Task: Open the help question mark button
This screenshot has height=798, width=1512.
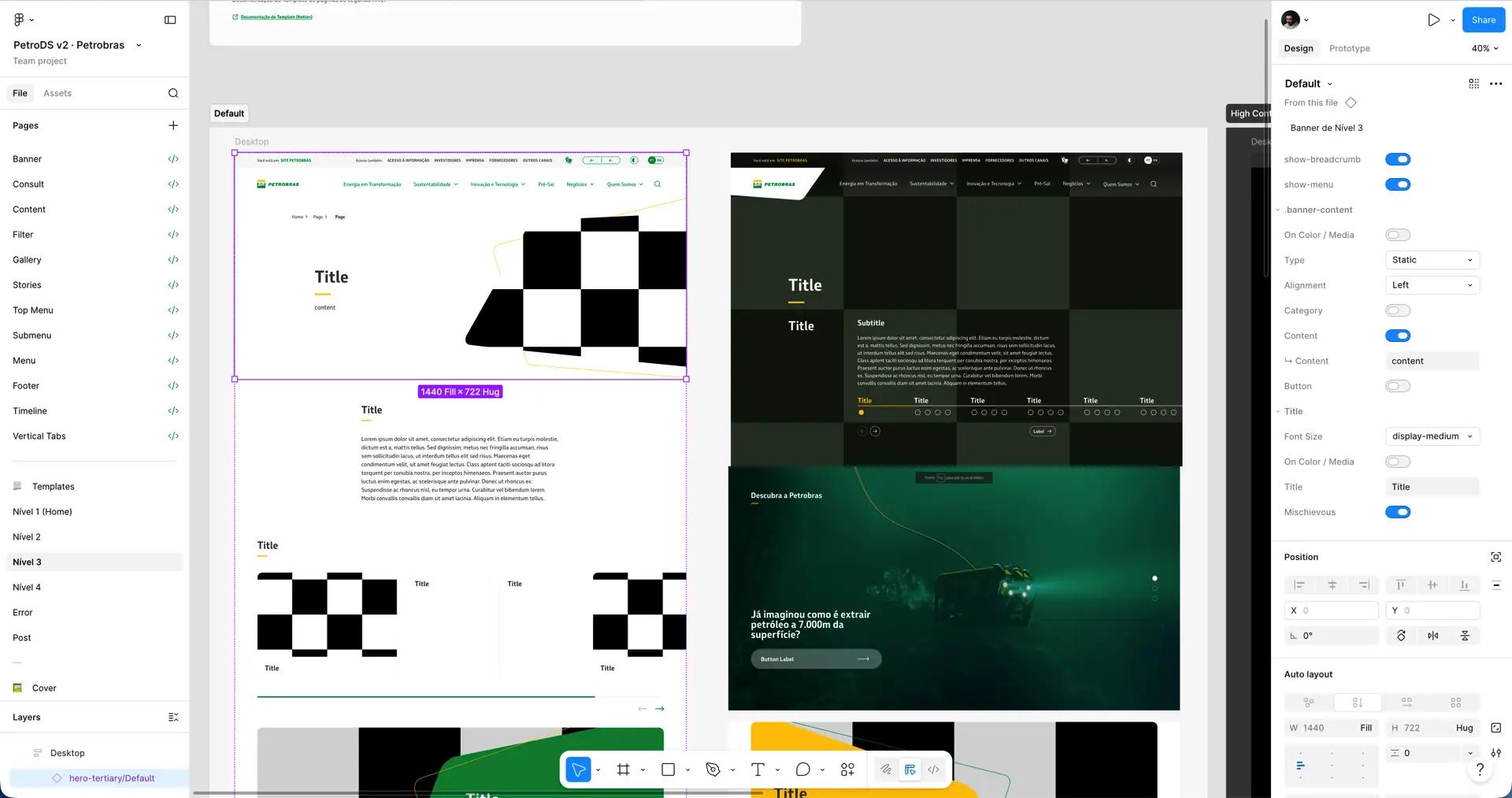Action: (x=1480, y=769)
